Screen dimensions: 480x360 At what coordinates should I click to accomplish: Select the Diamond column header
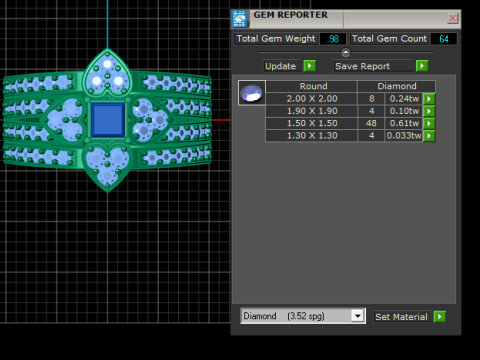(397, 86)
